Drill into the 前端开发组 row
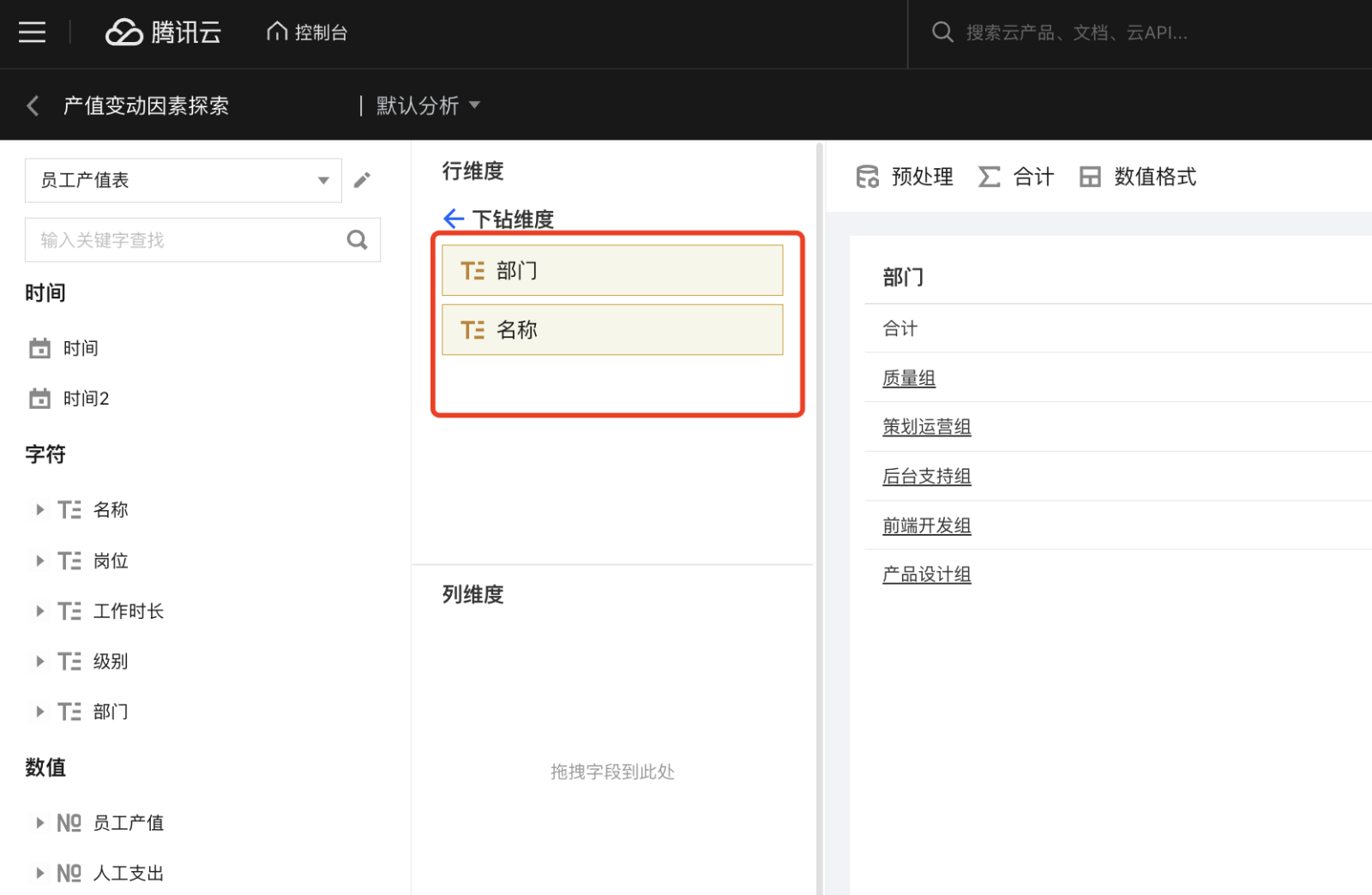 (x=927, y=526)
